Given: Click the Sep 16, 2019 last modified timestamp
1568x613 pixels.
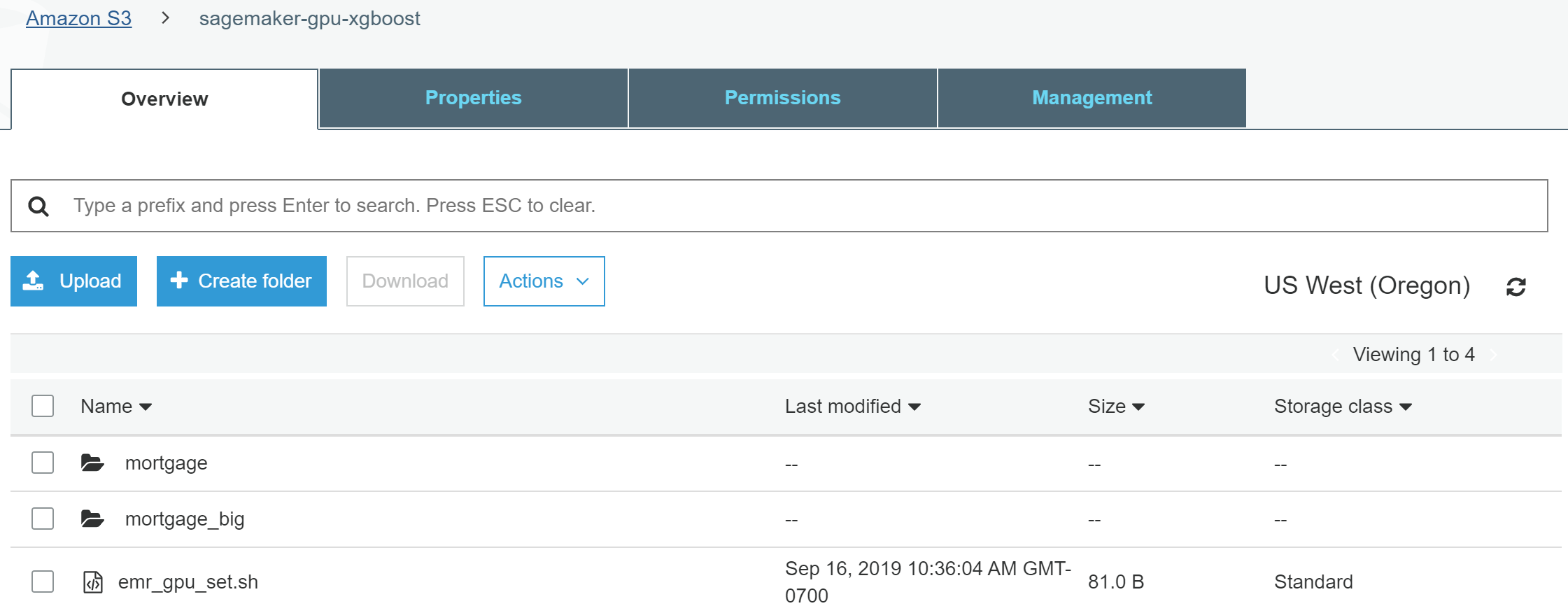Looking at the screenshot, I should [x=928, y=582].
